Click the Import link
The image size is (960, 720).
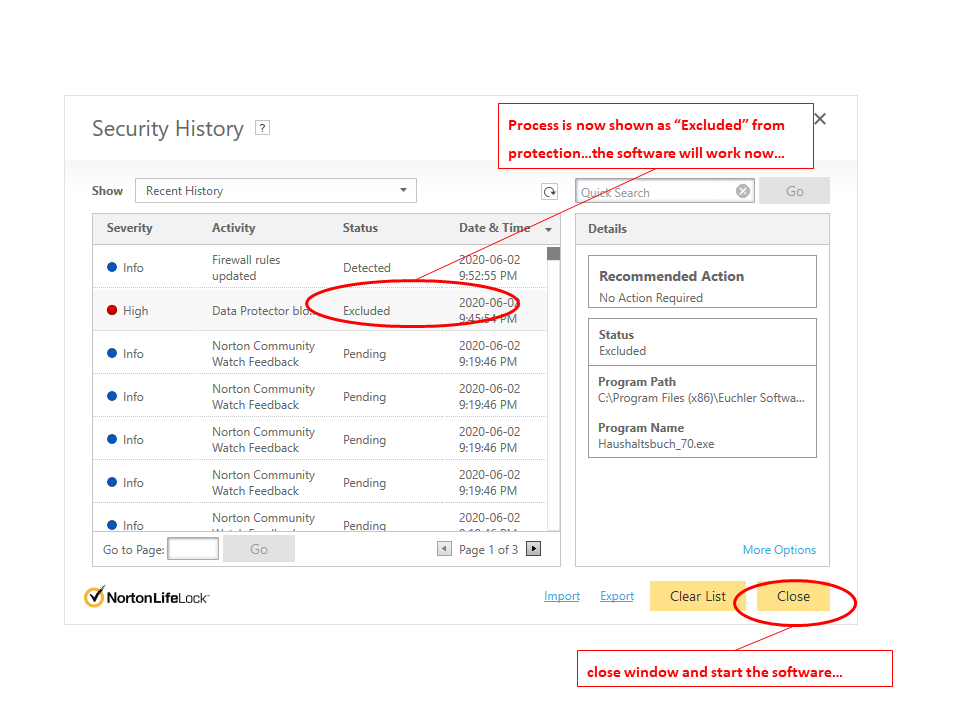(562, 596)
